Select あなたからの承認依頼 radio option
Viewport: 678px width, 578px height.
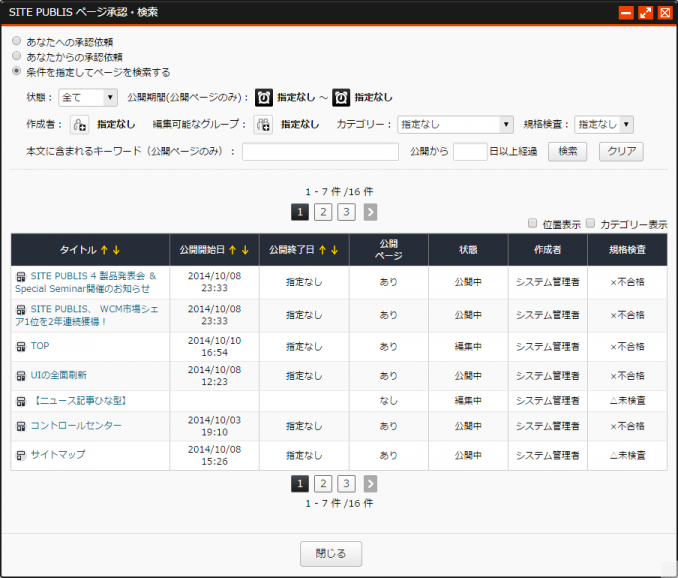(x=16, y=56)
